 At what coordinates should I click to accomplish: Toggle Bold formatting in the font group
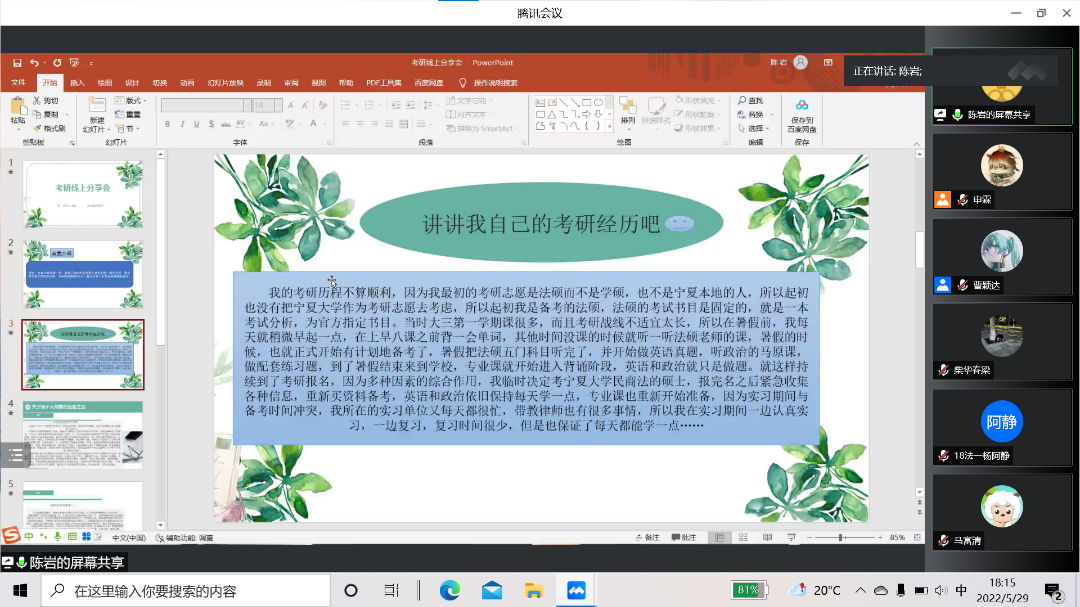coord(167,125)
